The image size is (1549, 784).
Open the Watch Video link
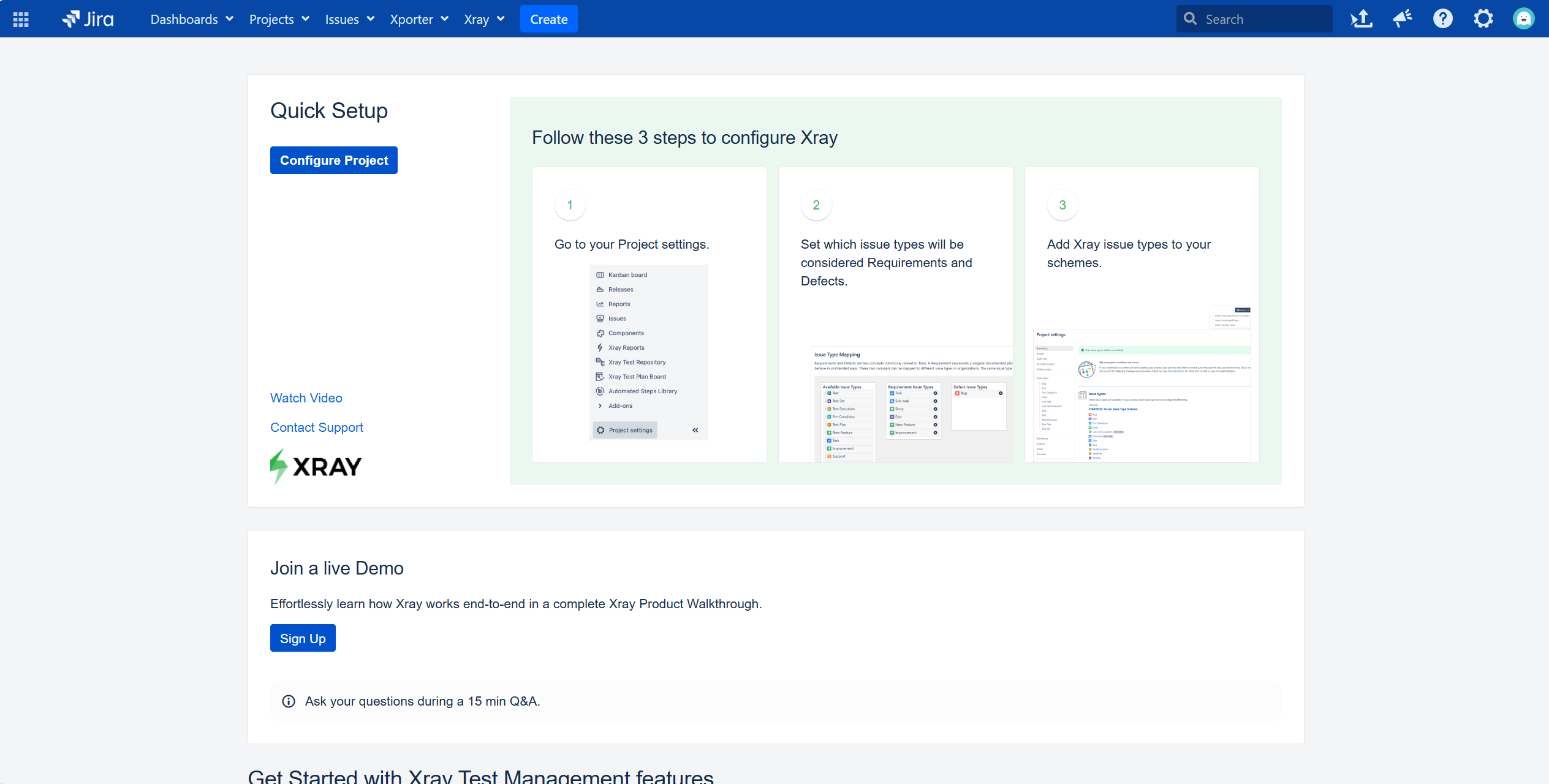coord(306,398)
